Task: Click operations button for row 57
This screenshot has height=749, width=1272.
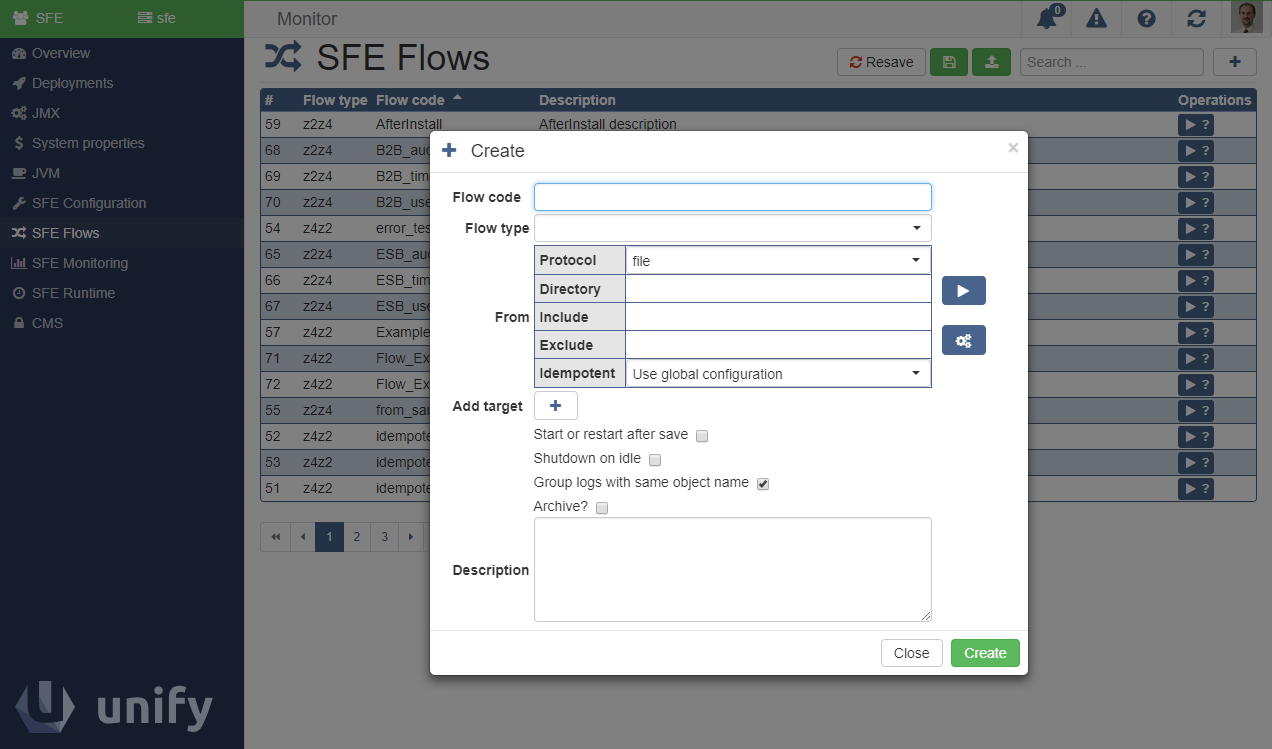Action: pos(1196,333)
